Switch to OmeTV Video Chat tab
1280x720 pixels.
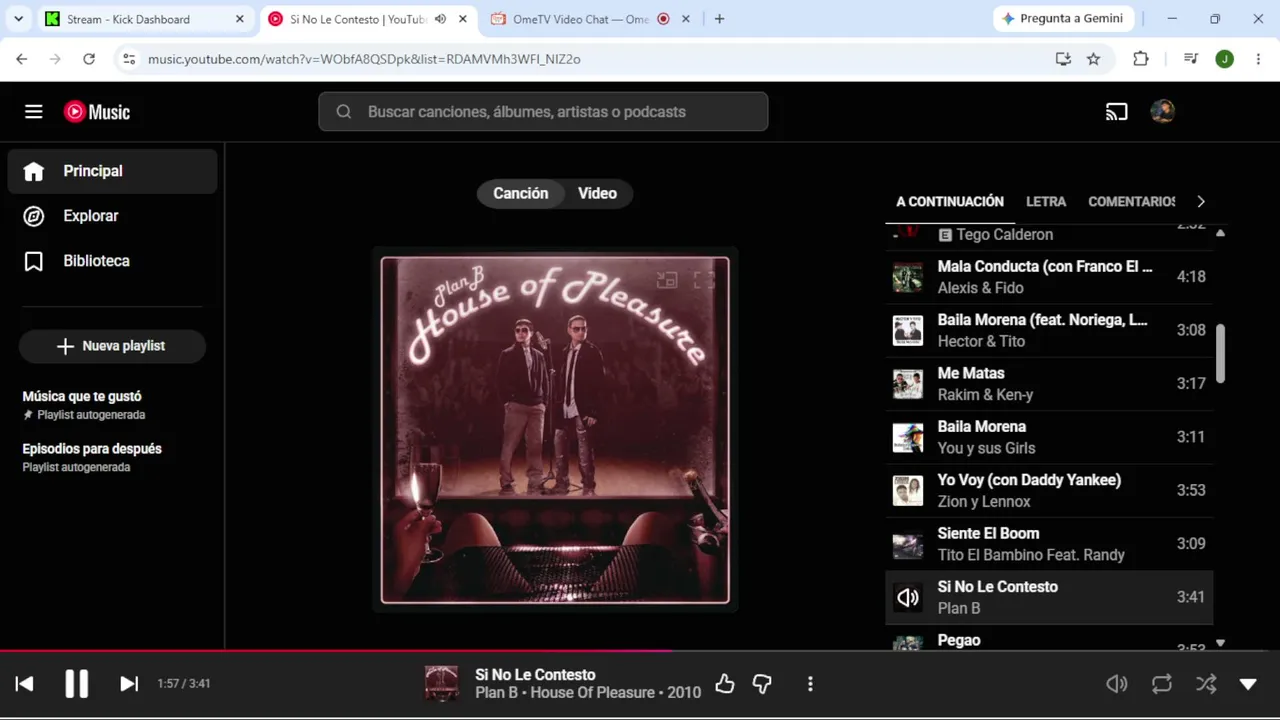click(591, 19)
